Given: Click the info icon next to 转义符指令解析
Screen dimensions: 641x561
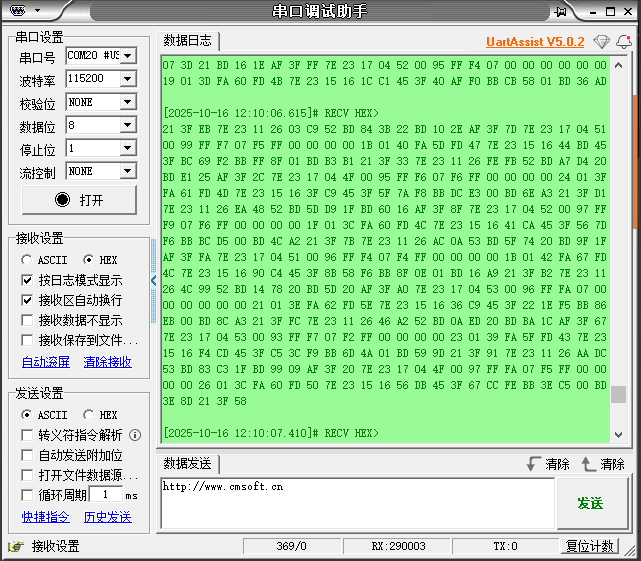Looking at the screenshot, I should click(x=135, y=435).
